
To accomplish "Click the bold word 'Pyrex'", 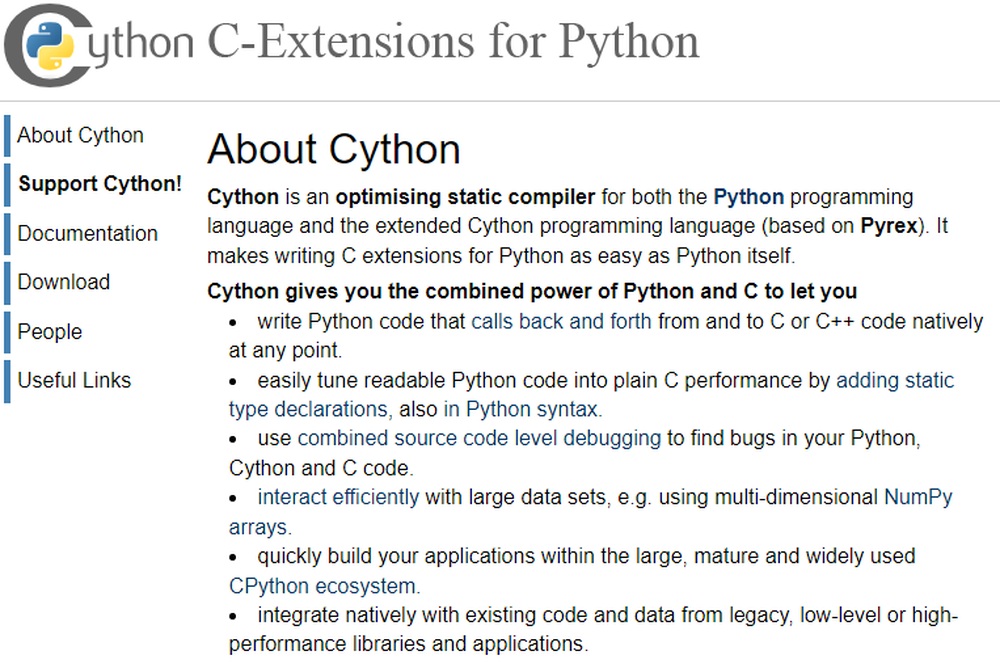I will point(889,226).
